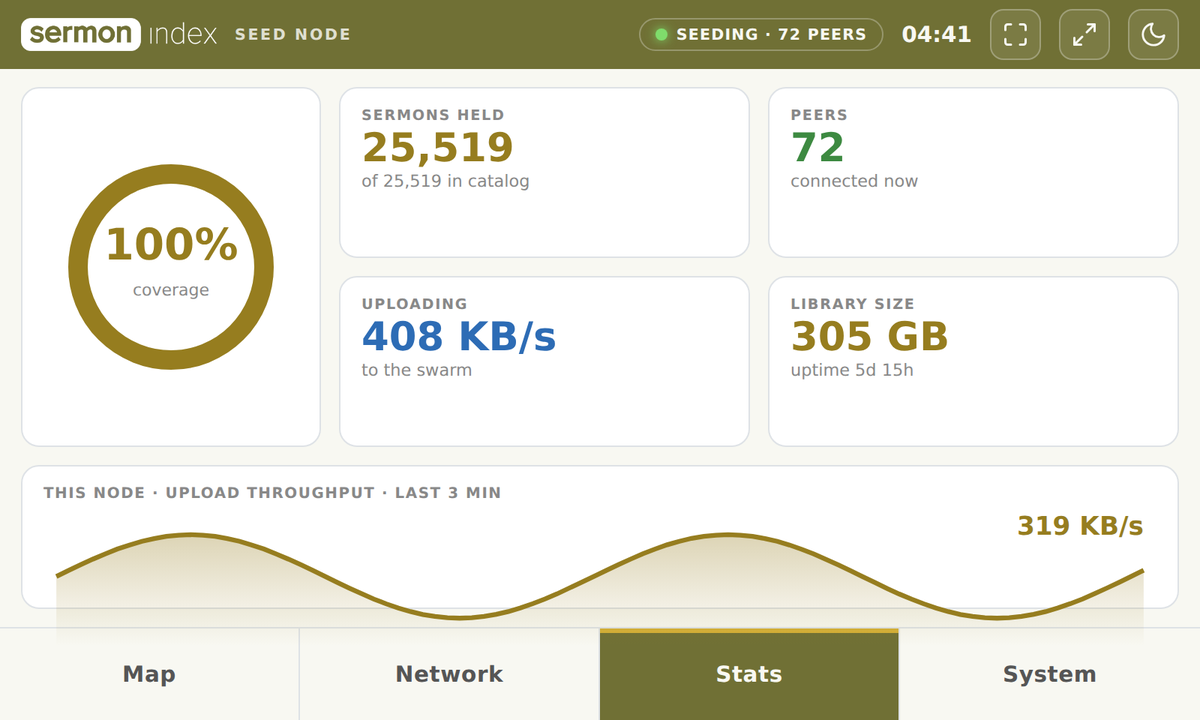Click the PEERS card label

pos(819,115)
